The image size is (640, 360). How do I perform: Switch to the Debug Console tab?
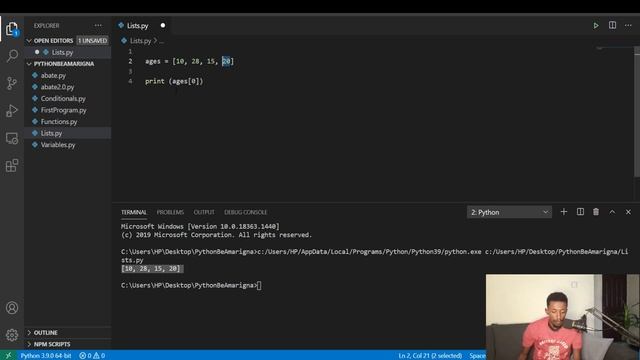(x=245, y=212)
